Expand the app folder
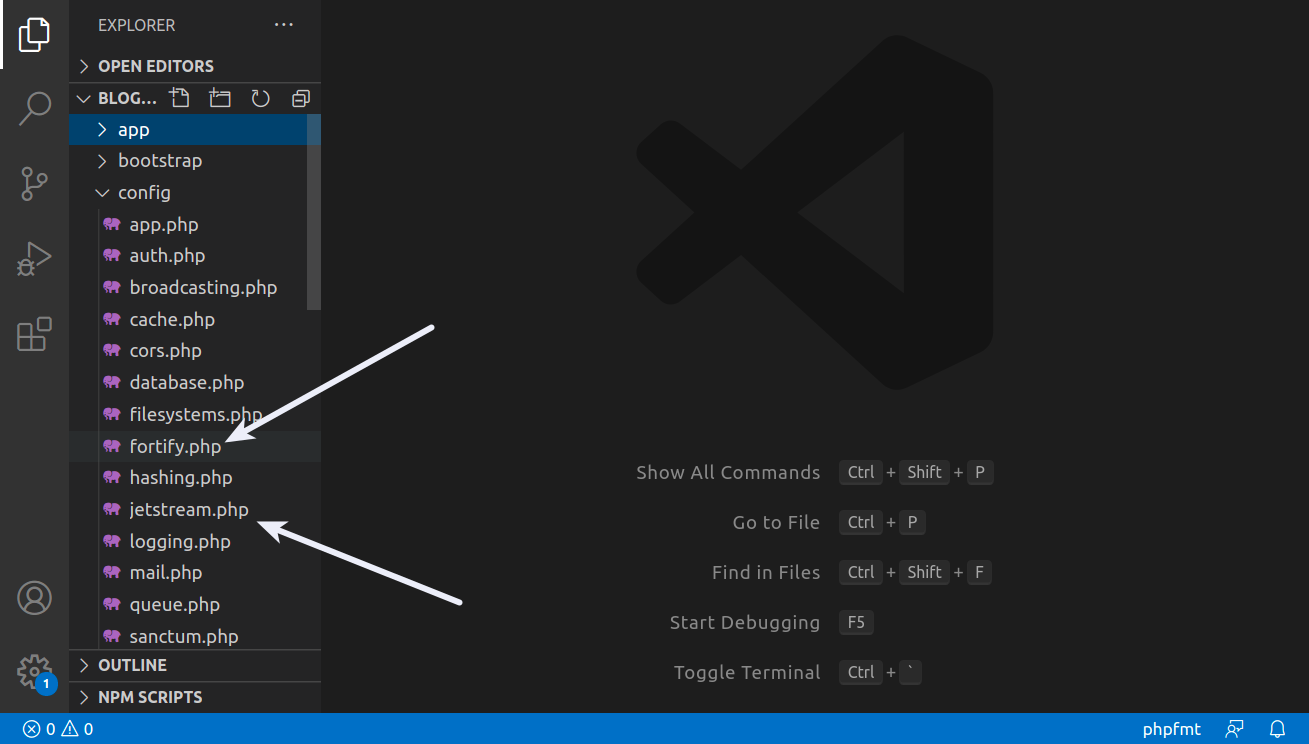Viewport: 1309px width, 744px height. click(x=133, y=130)
